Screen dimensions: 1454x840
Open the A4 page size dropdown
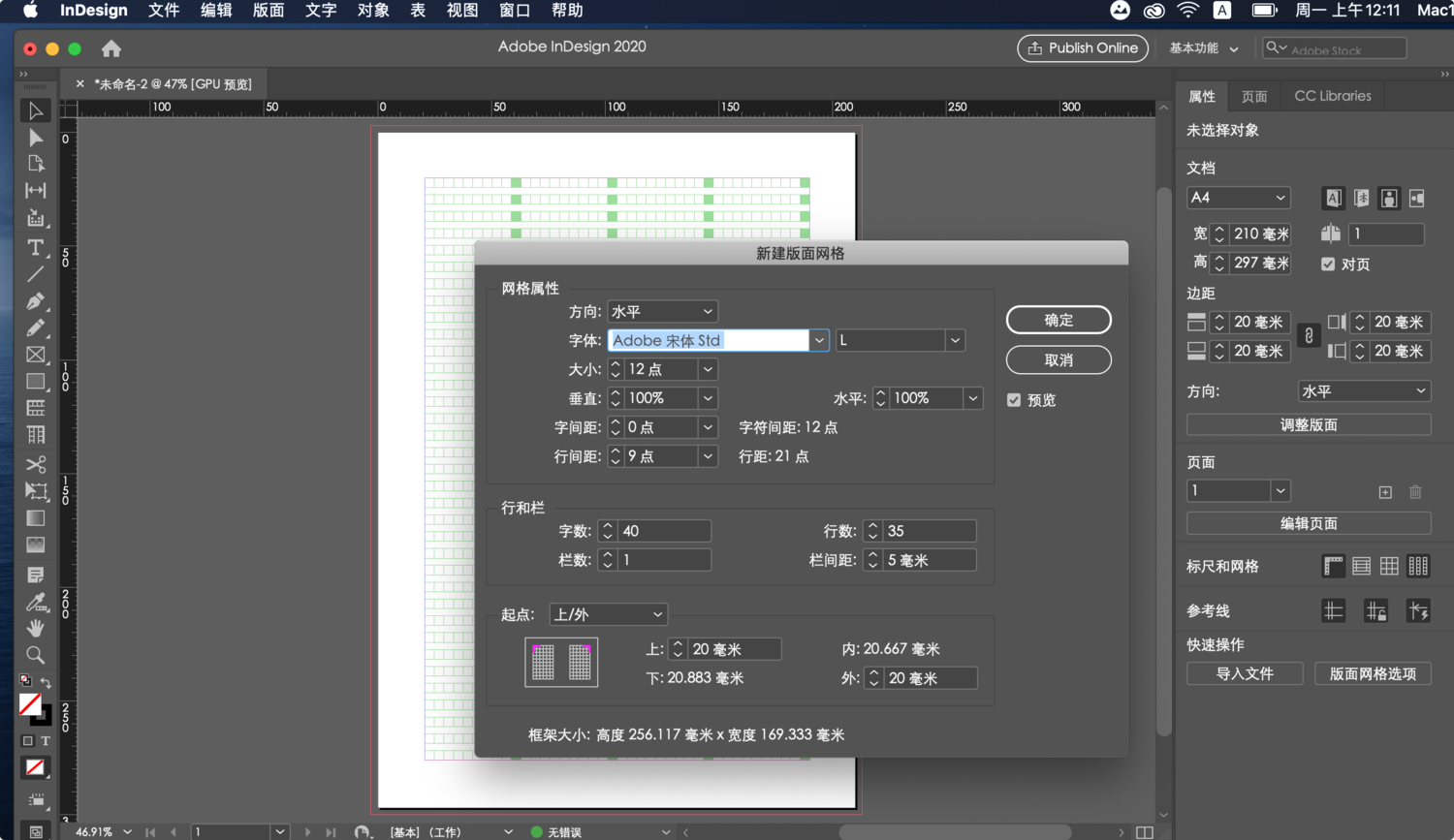[1239, 198]
